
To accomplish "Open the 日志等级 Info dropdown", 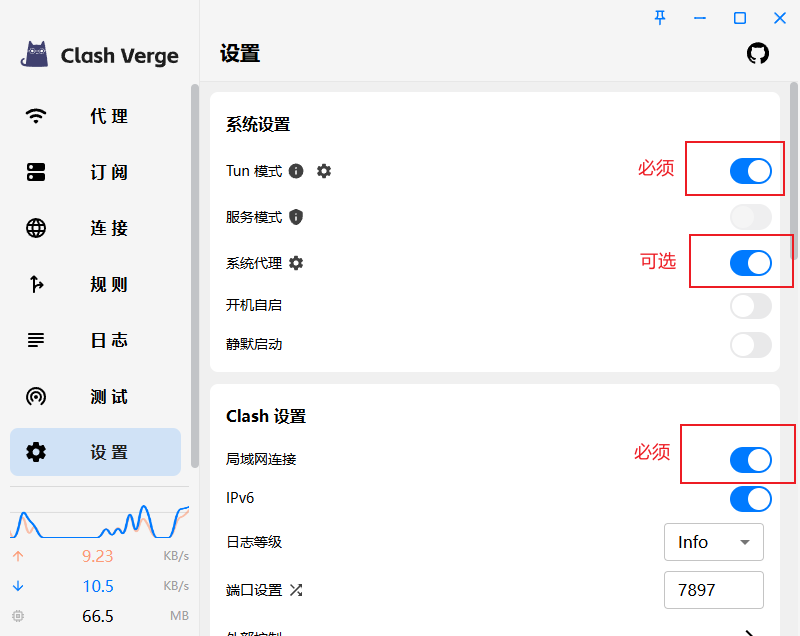I will tap(714, 542).
